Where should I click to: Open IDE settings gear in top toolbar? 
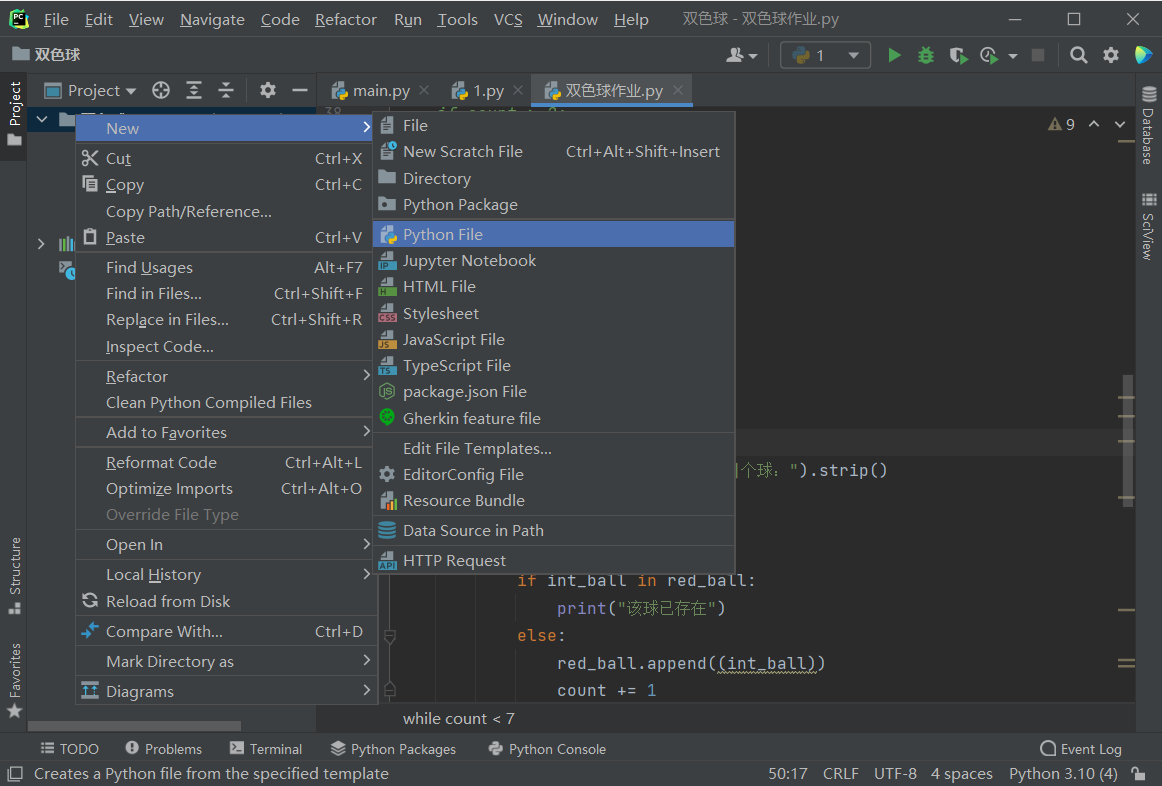point(1111,55)
